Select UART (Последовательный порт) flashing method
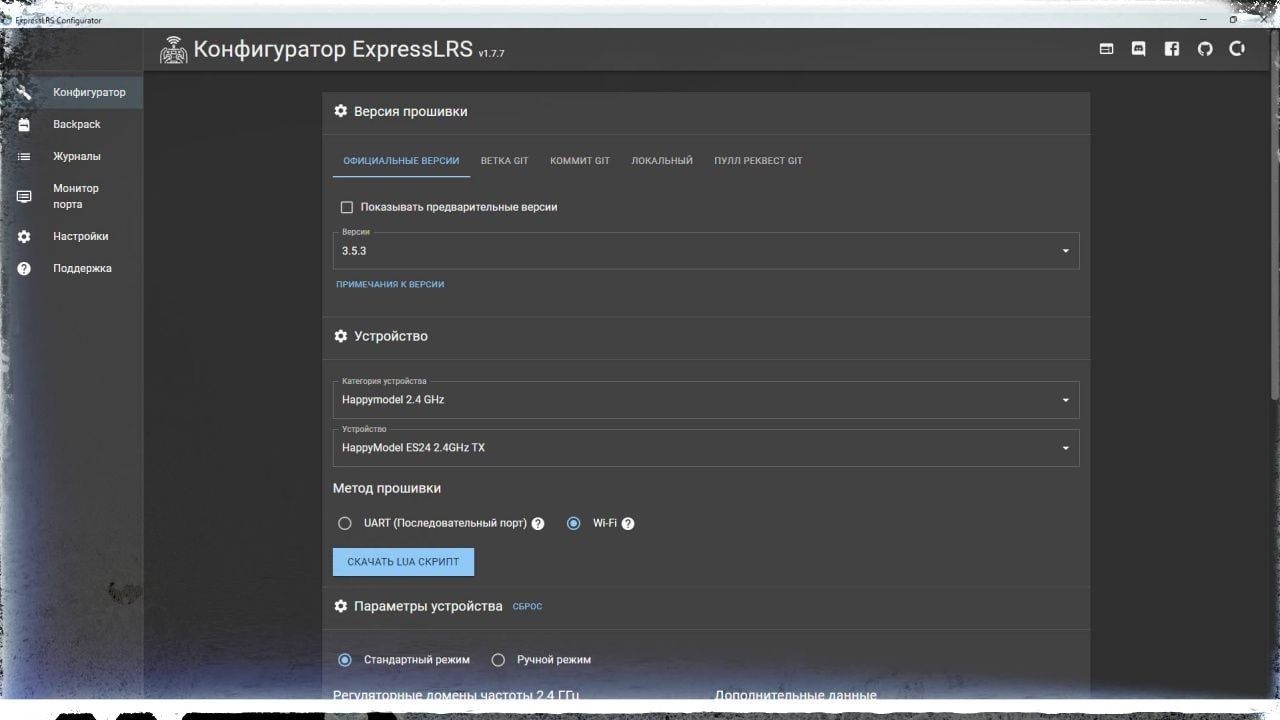The width and height of the screenshot is (1280, 720). click(x=345, y=523)
